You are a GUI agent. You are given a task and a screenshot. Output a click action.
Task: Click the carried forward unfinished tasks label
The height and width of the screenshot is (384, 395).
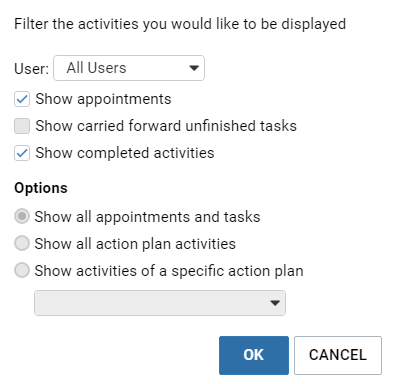(166, 126)
